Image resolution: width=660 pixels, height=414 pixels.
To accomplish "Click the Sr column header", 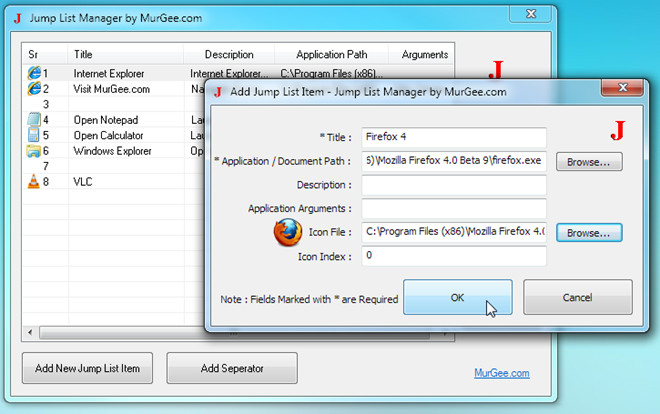I will pyautogui.click(x=45, y=54).
